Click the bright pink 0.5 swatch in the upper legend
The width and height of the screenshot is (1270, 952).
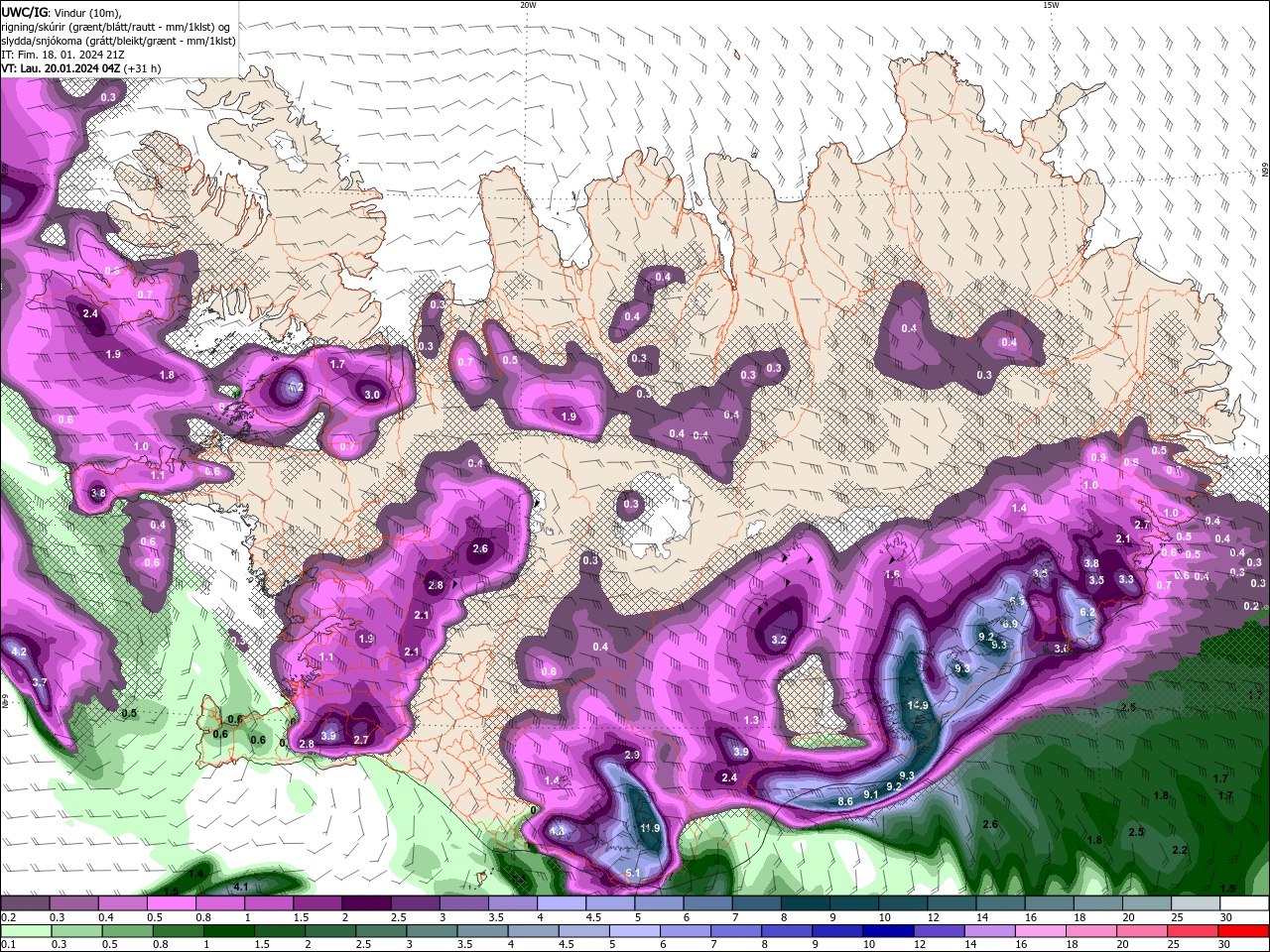171,904
